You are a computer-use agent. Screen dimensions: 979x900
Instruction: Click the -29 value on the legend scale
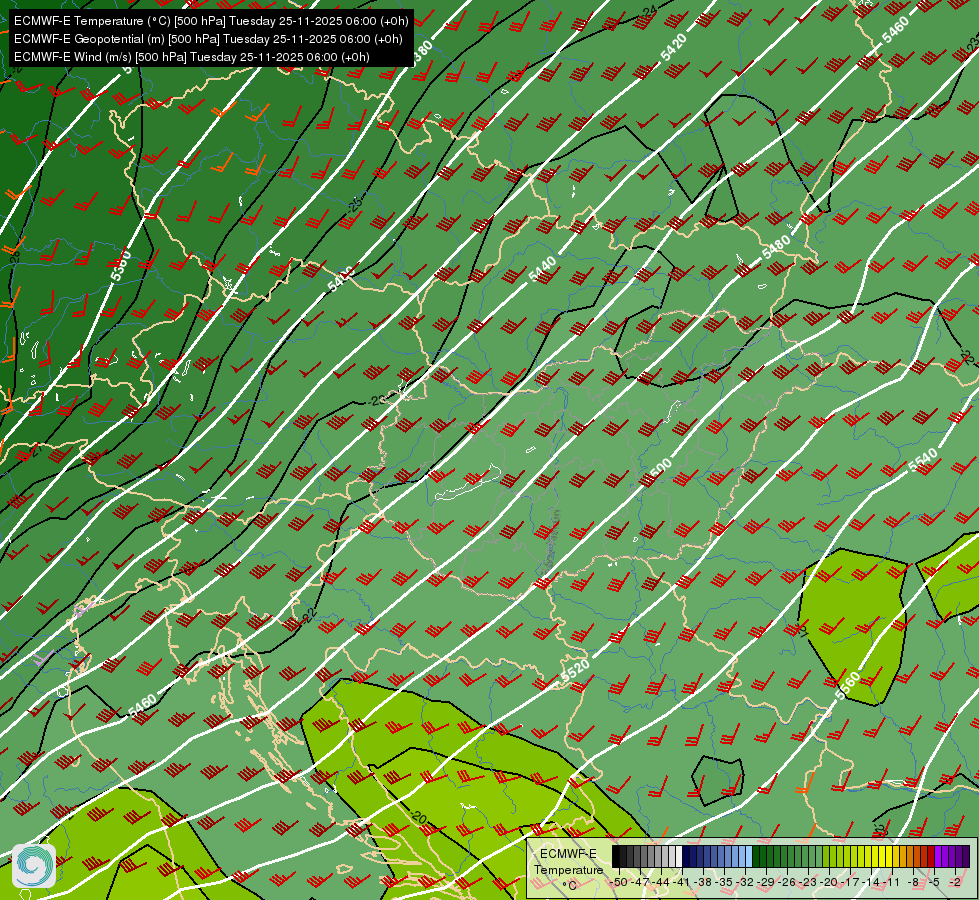(766, 883)
